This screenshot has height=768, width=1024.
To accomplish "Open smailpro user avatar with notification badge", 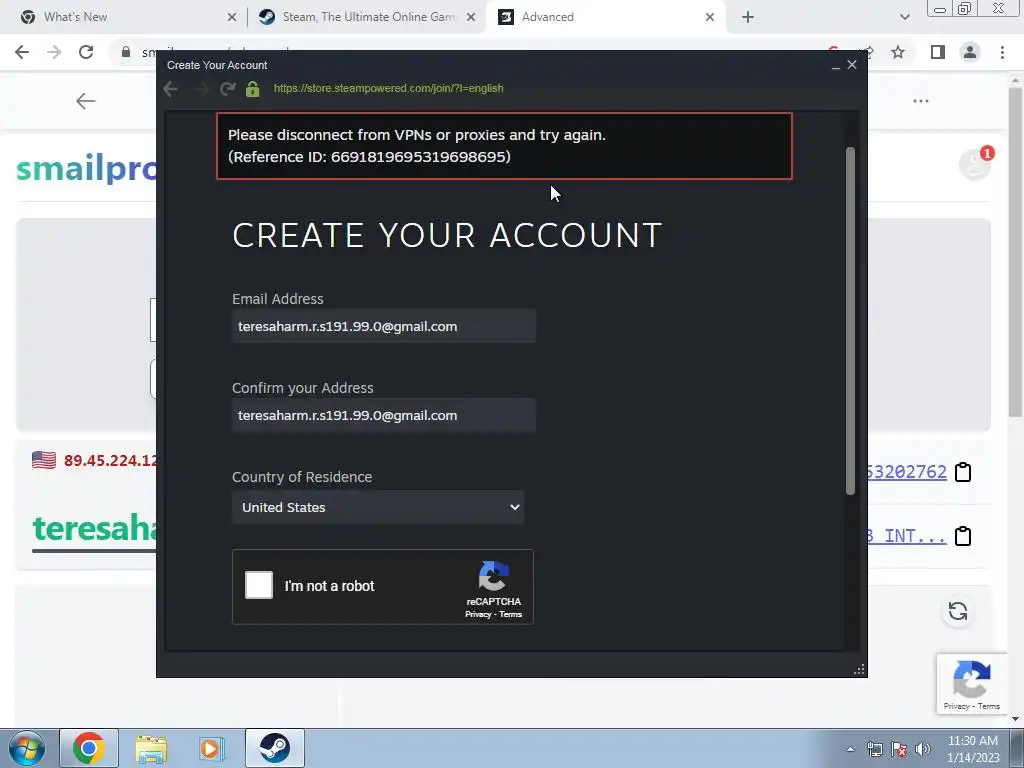I will (x=975, y=163).
